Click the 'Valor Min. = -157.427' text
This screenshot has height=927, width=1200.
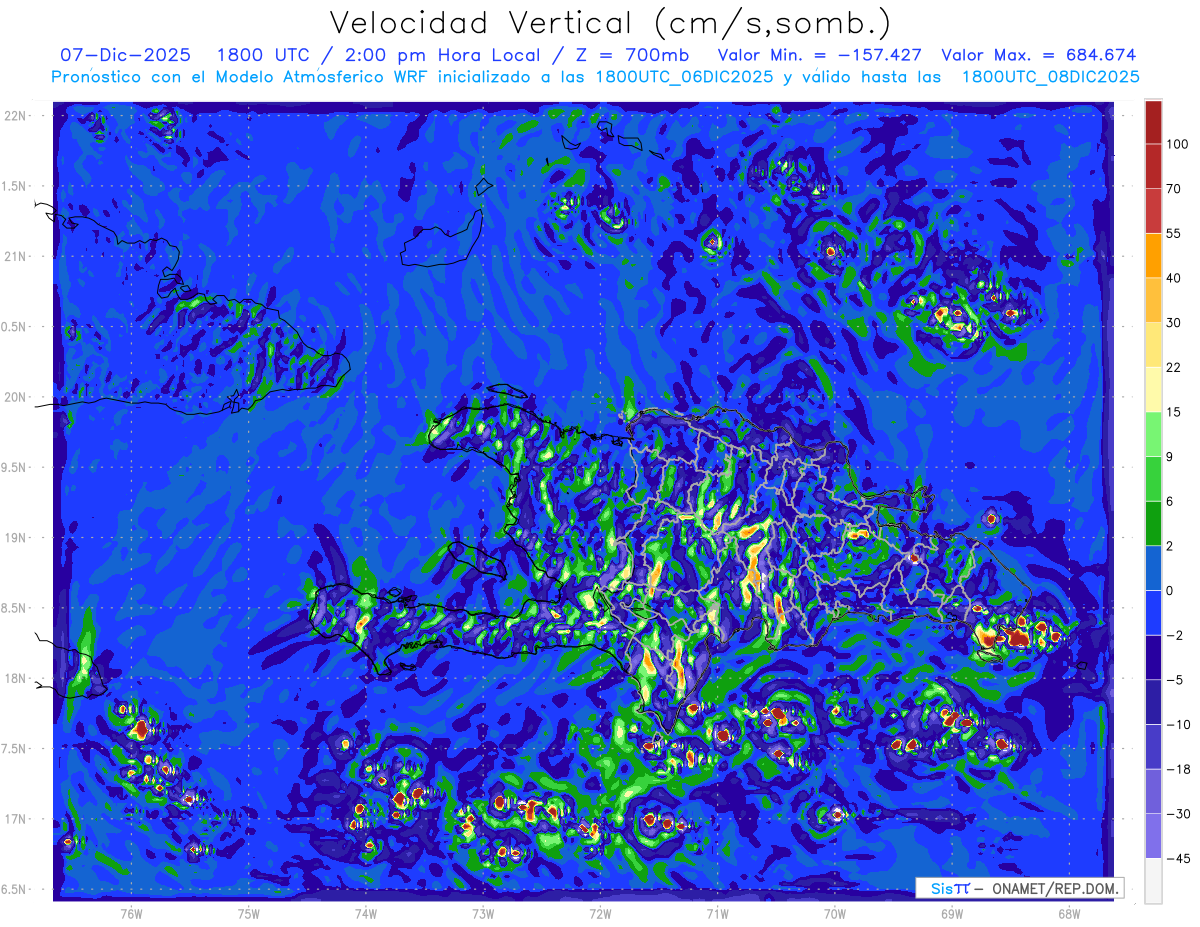820,55
